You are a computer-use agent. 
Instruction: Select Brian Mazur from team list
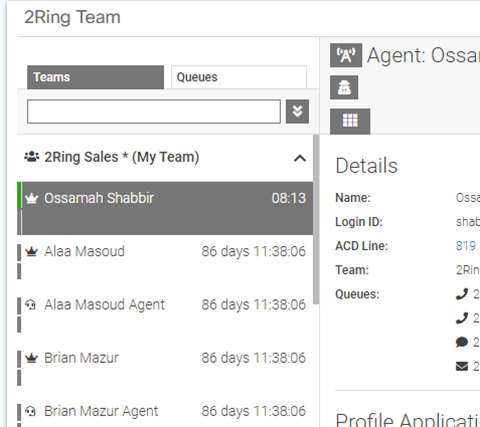165,368
